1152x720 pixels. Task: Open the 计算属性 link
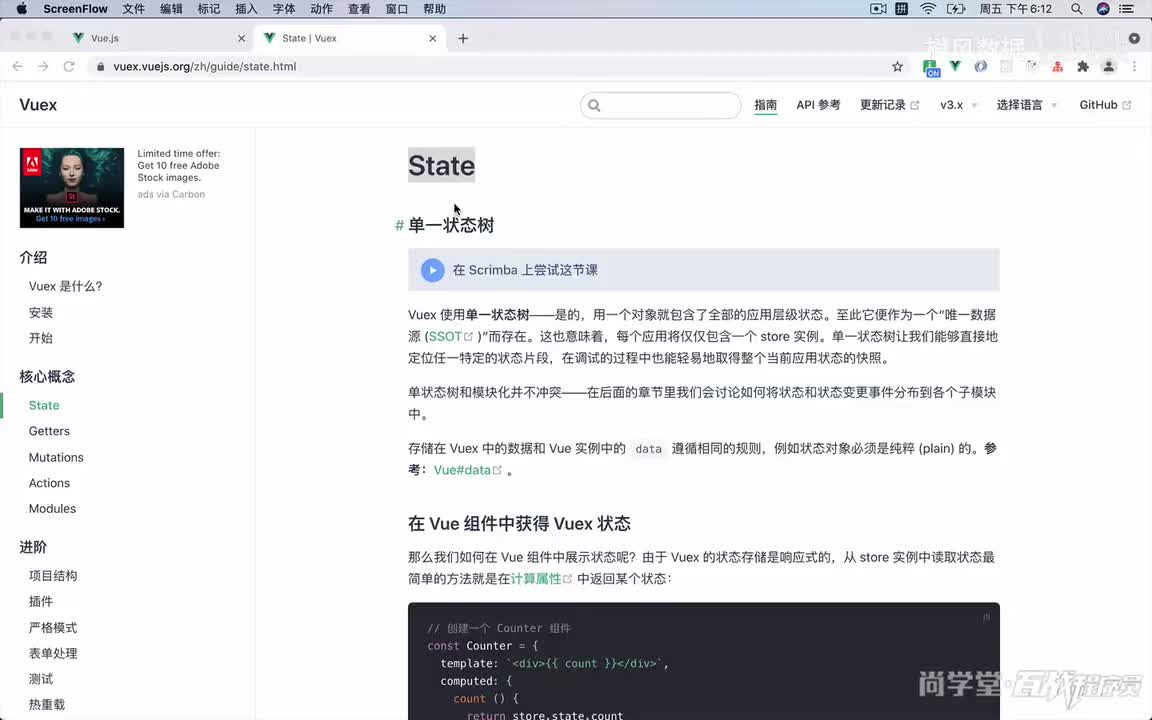coord(541,579)
